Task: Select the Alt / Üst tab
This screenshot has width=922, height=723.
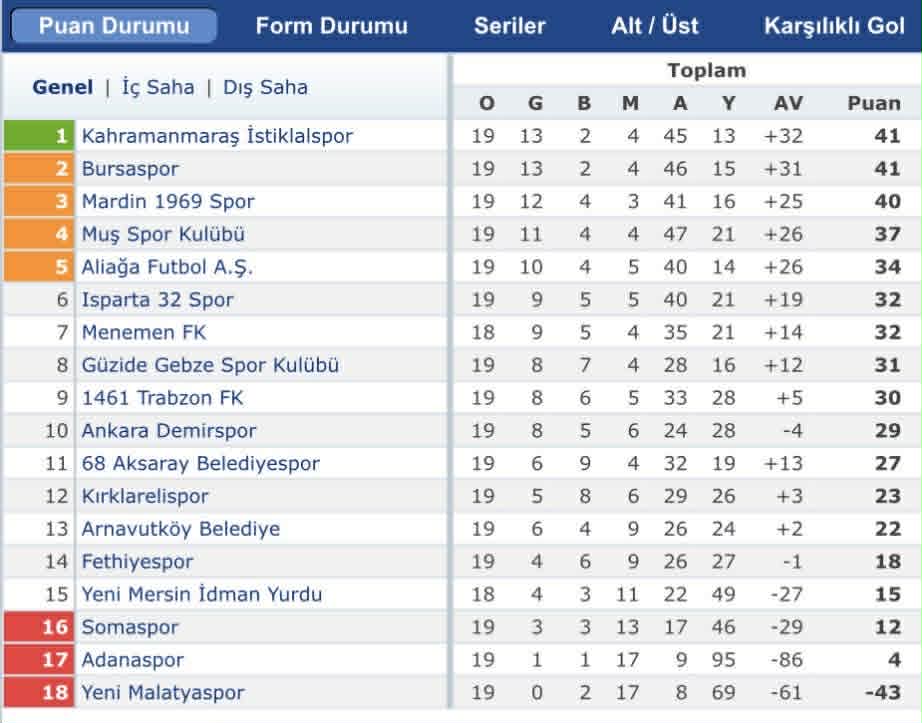Action: click(x=655, y=26)
